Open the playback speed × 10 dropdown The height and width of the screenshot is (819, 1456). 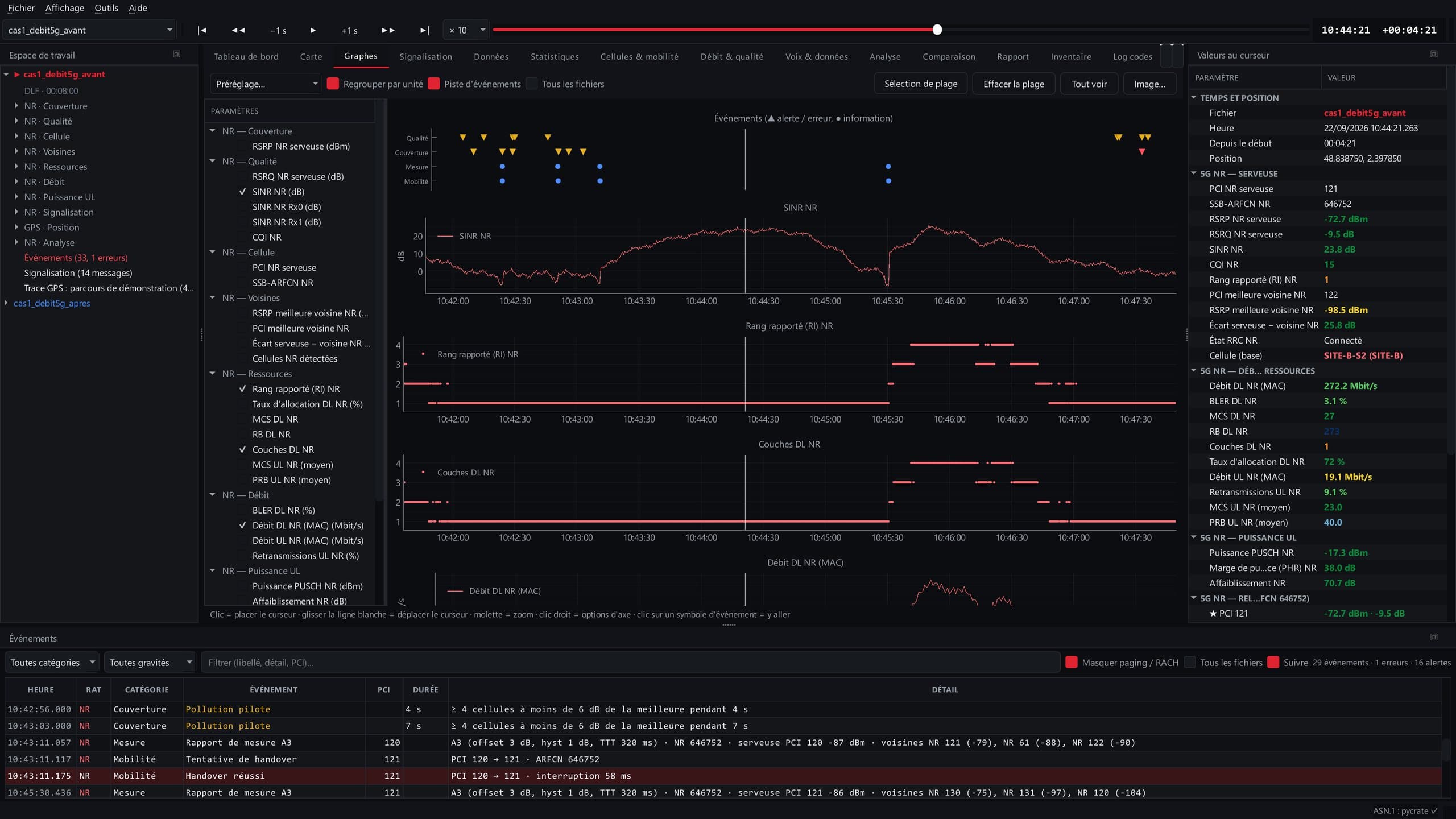(x=466, y=30)
